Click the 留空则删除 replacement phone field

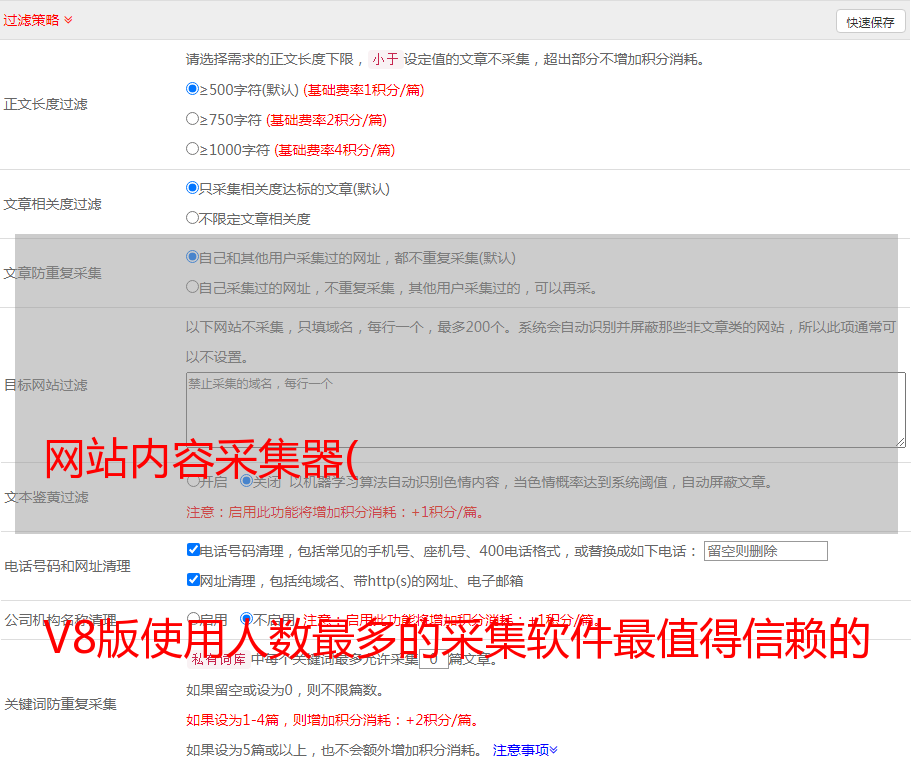pyautogui.click(x=765, y=551)
